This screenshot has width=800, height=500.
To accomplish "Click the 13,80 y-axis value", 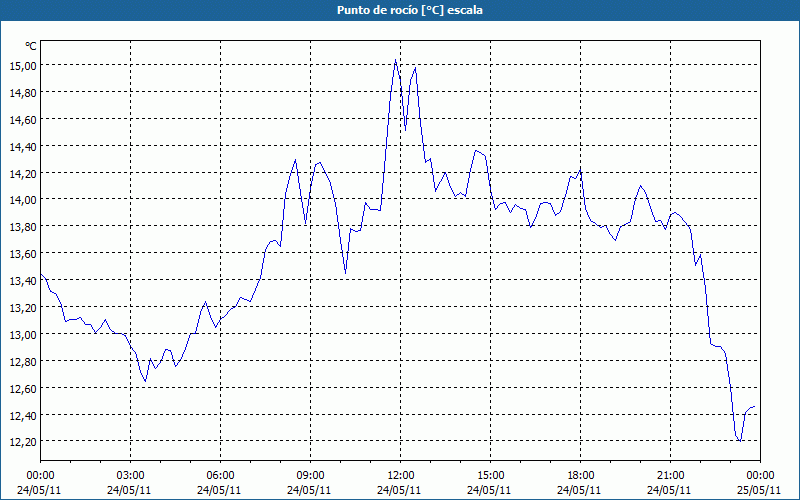I will pos(23,227).
